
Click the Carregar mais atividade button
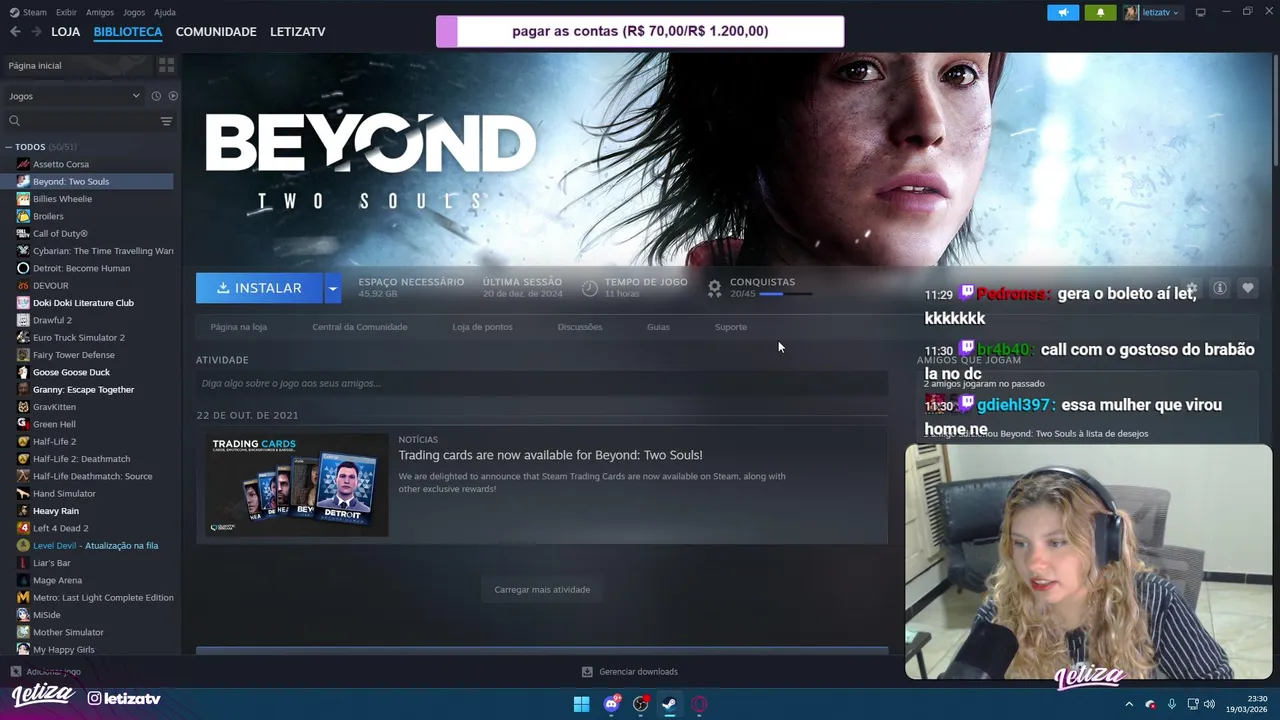[x=542, y=589]
